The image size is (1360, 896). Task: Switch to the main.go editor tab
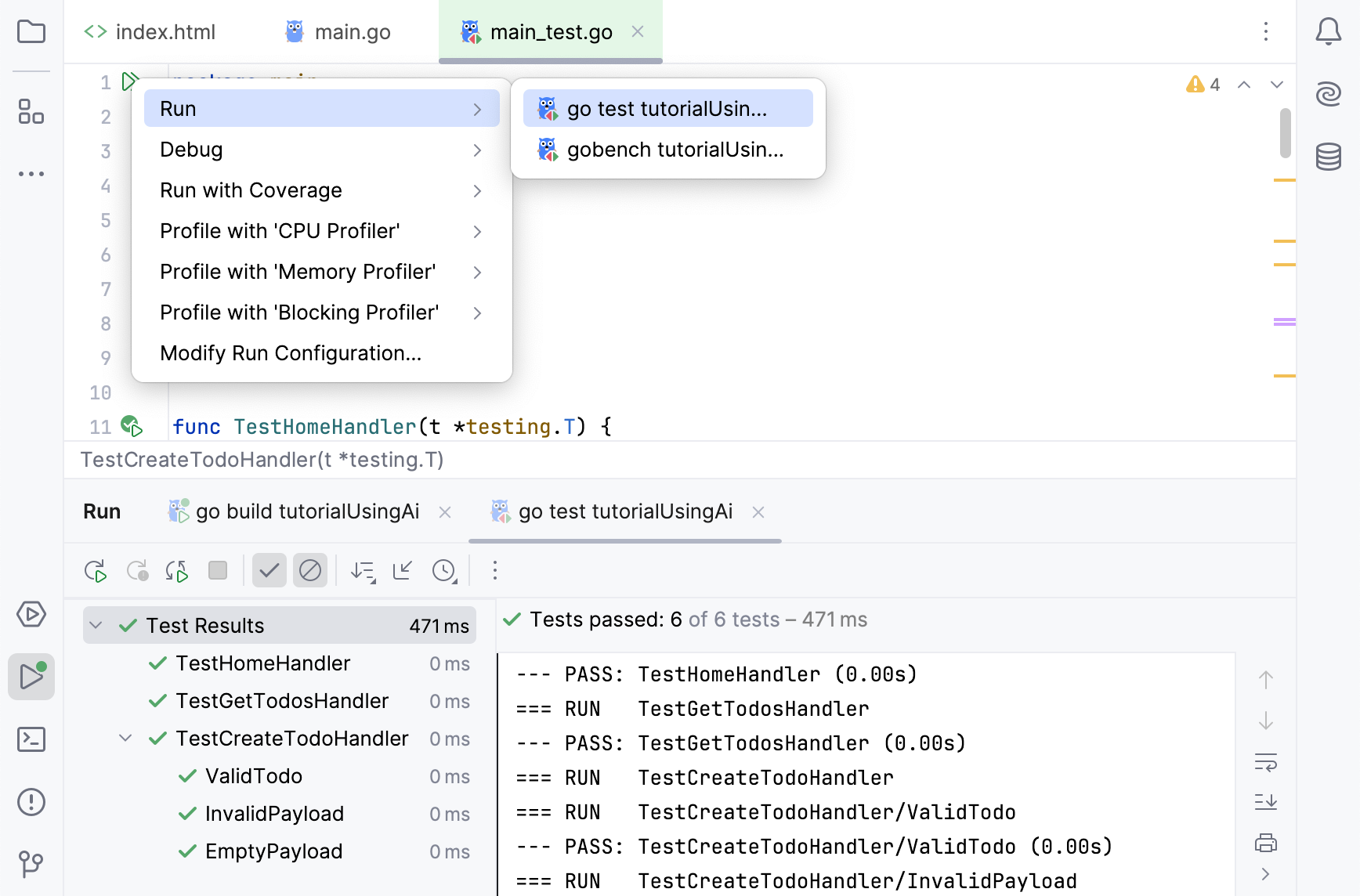(x=338, y=32)
